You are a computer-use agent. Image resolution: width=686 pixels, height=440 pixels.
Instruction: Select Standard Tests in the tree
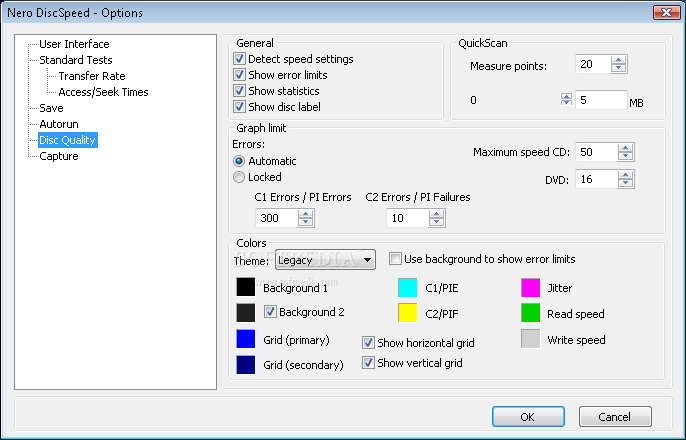click(76, 60)
